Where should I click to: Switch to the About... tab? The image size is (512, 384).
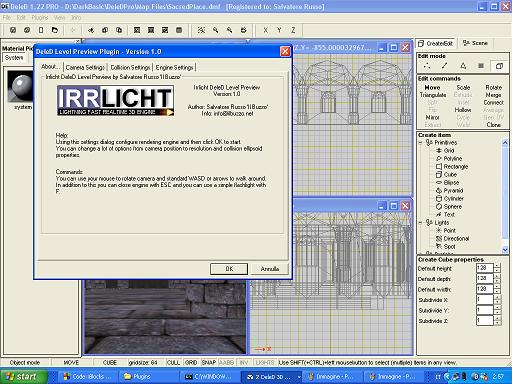pyautogui.click(x=50, y=67)
